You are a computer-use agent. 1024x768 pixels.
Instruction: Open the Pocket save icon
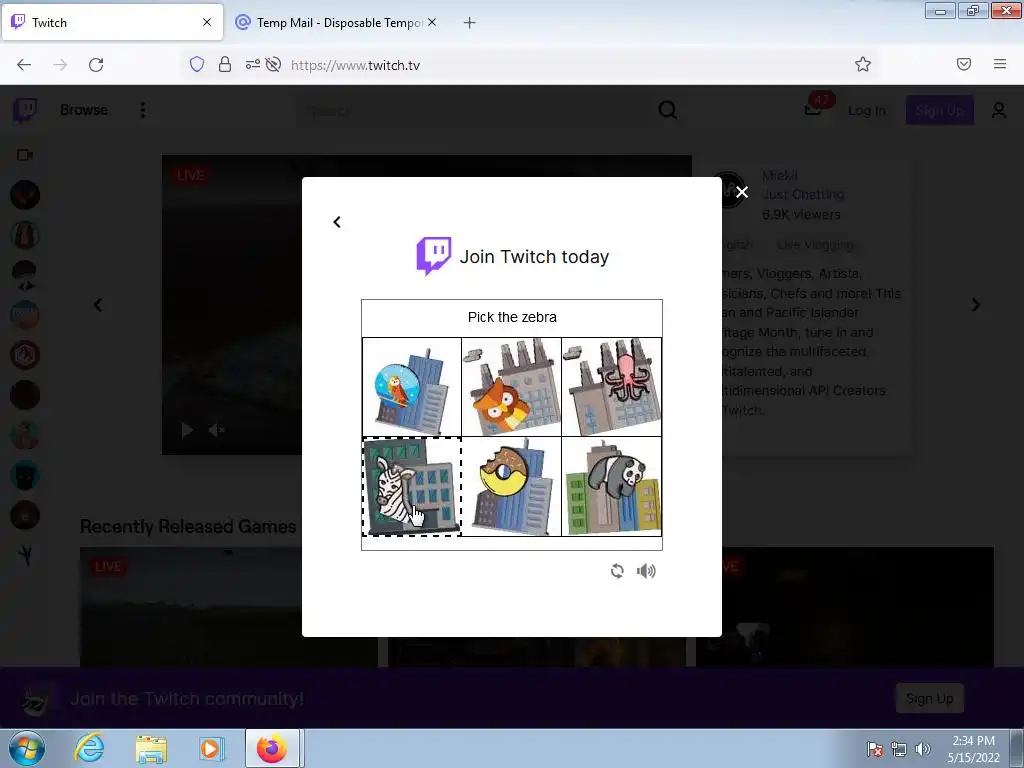964,64
